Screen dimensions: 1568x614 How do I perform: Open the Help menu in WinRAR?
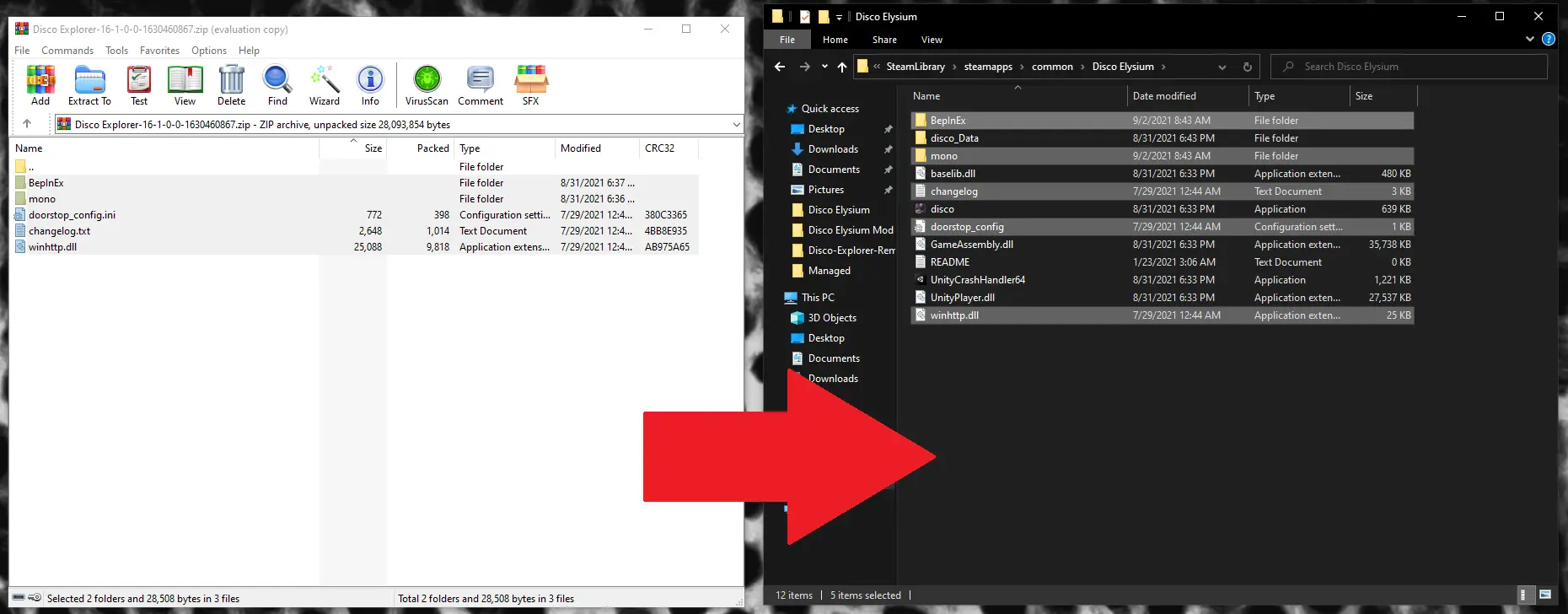[x=249, y=51]
